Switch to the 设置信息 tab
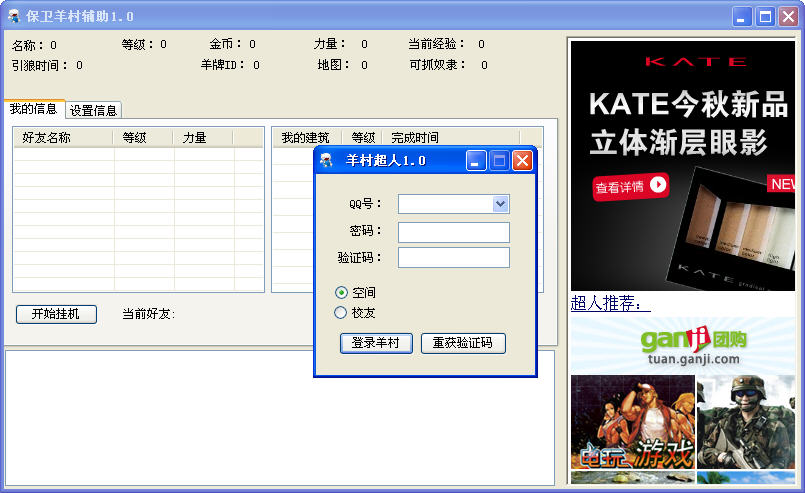 click(x=93, y=110)
